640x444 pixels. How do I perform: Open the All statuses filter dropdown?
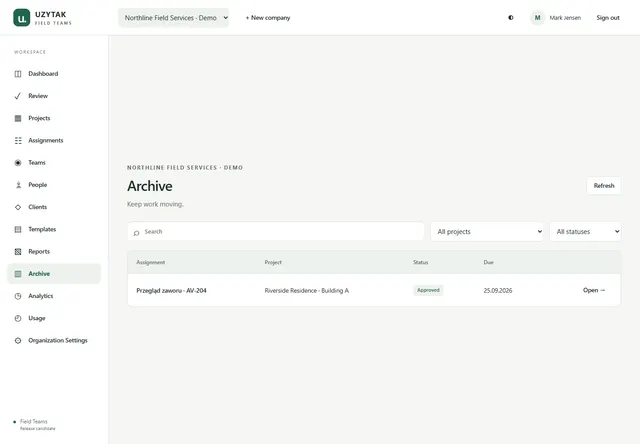[585, 232]
